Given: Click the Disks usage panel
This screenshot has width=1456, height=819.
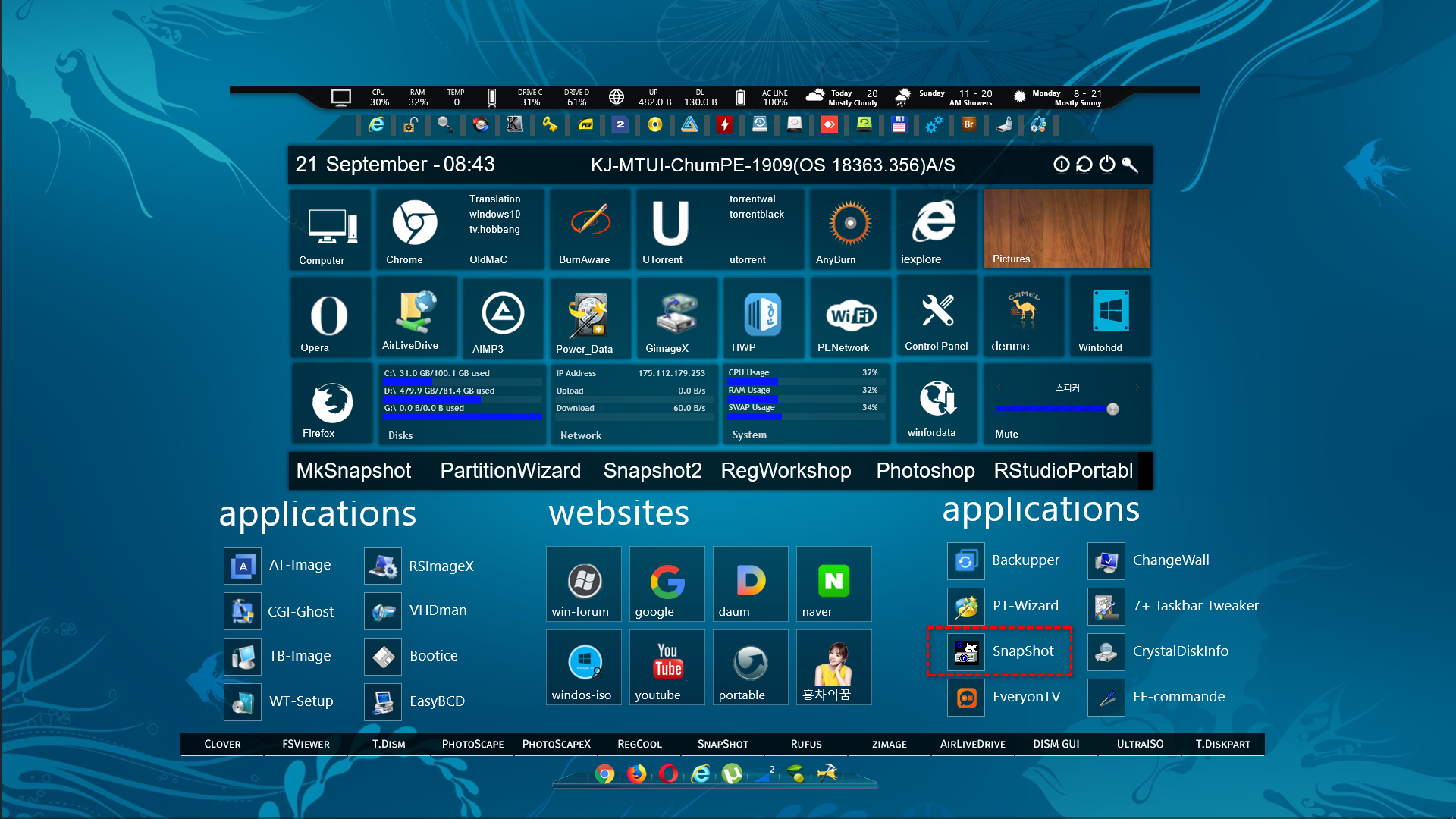Looking at the screenshot, I should (x=462, y=404).
